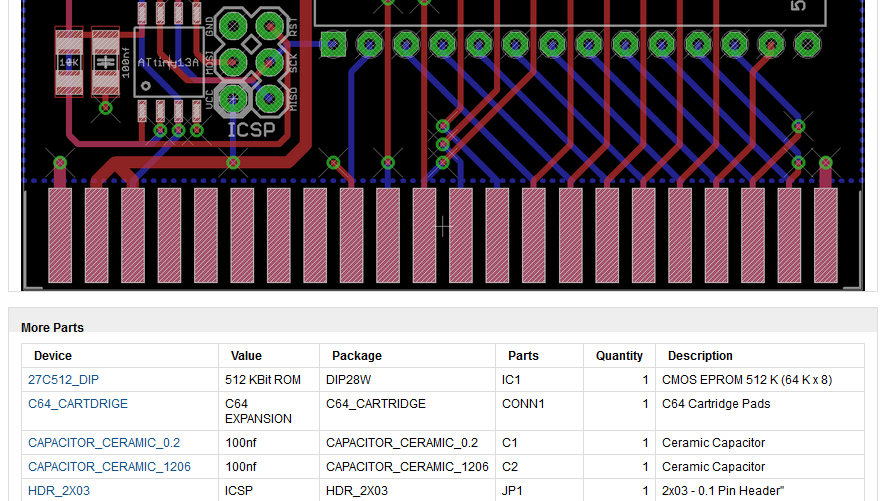This screenshot has width=888, height=501.
Task: Open the C64_CARTDRIGE device link
Action: click(x=78, y=404)
